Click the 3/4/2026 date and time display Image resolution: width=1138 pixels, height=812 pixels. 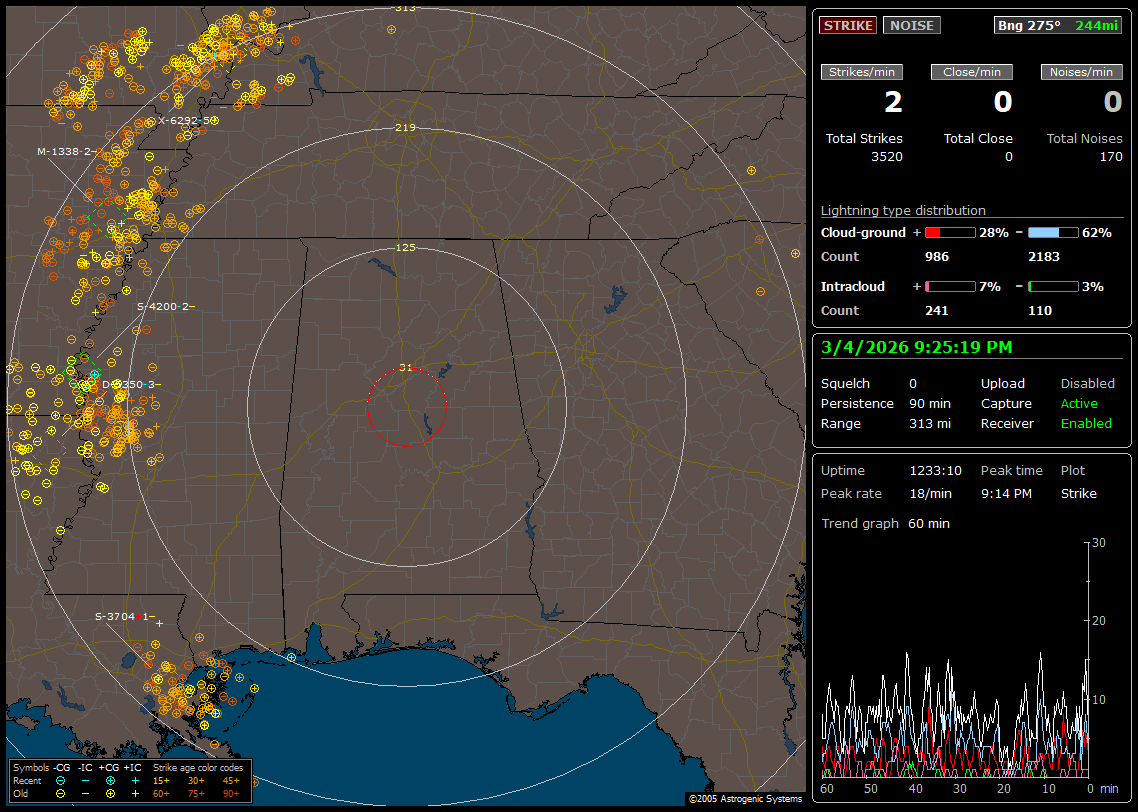pos(916,348)
